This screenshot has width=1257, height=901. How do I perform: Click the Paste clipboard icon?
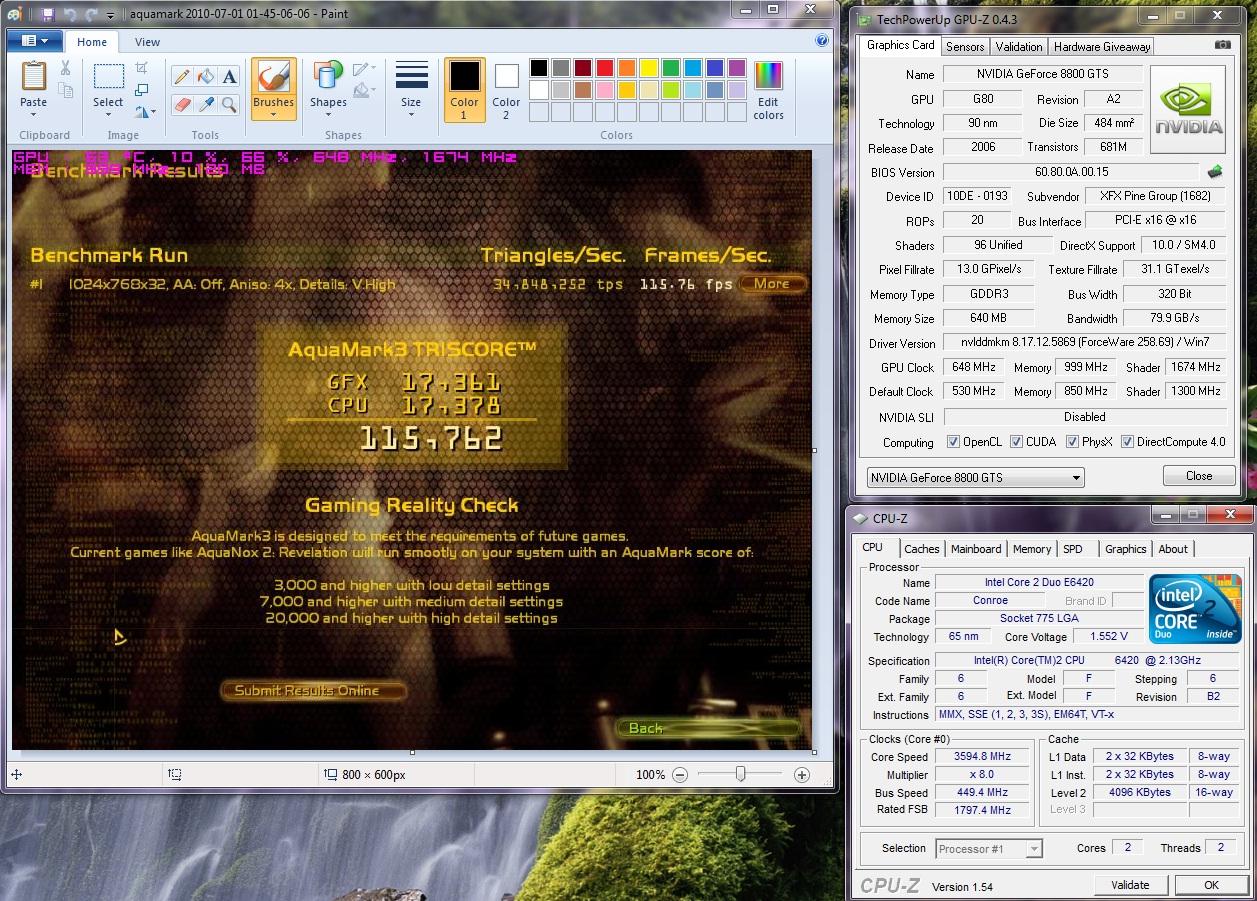point(33,76)
